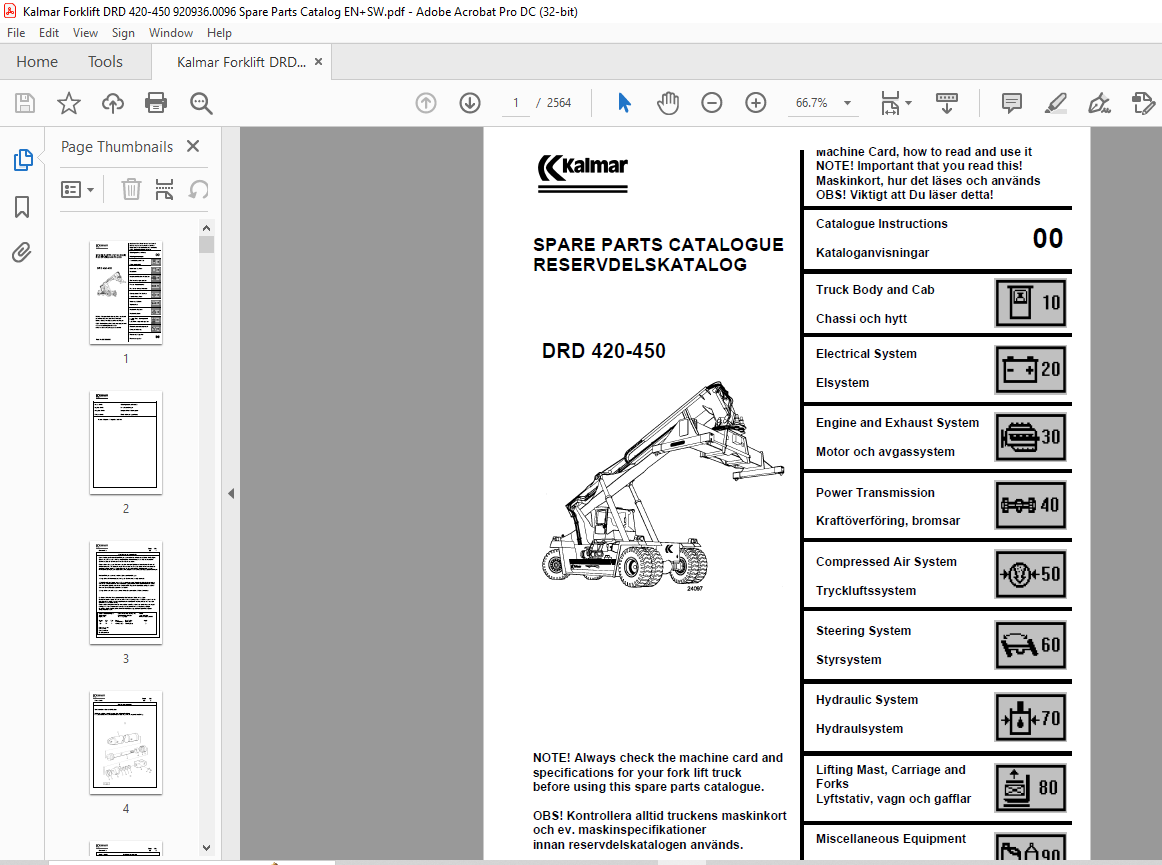1162x865 pixels.
Task: Go to the next page with the down arrow
Action: pyautogui.click(x=470, y=103)
